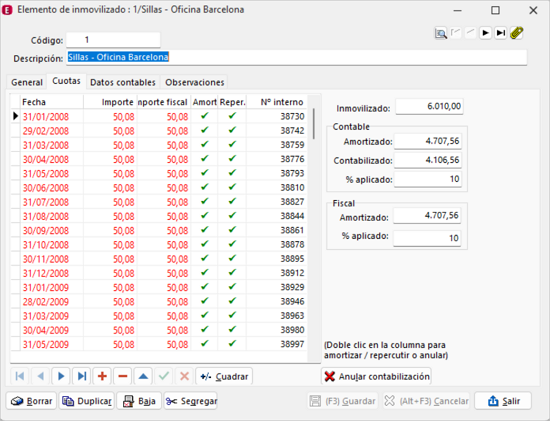Toggle Amort check for 30/06/2008 row
The image size is (550, 421).
tap(205, 187)
